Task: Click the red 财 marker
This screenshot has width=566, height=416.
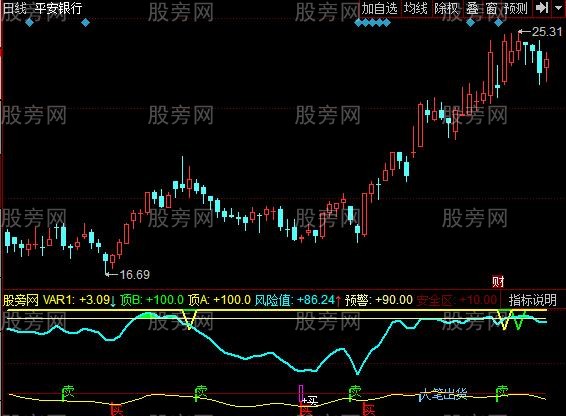Action: (498, 281)
